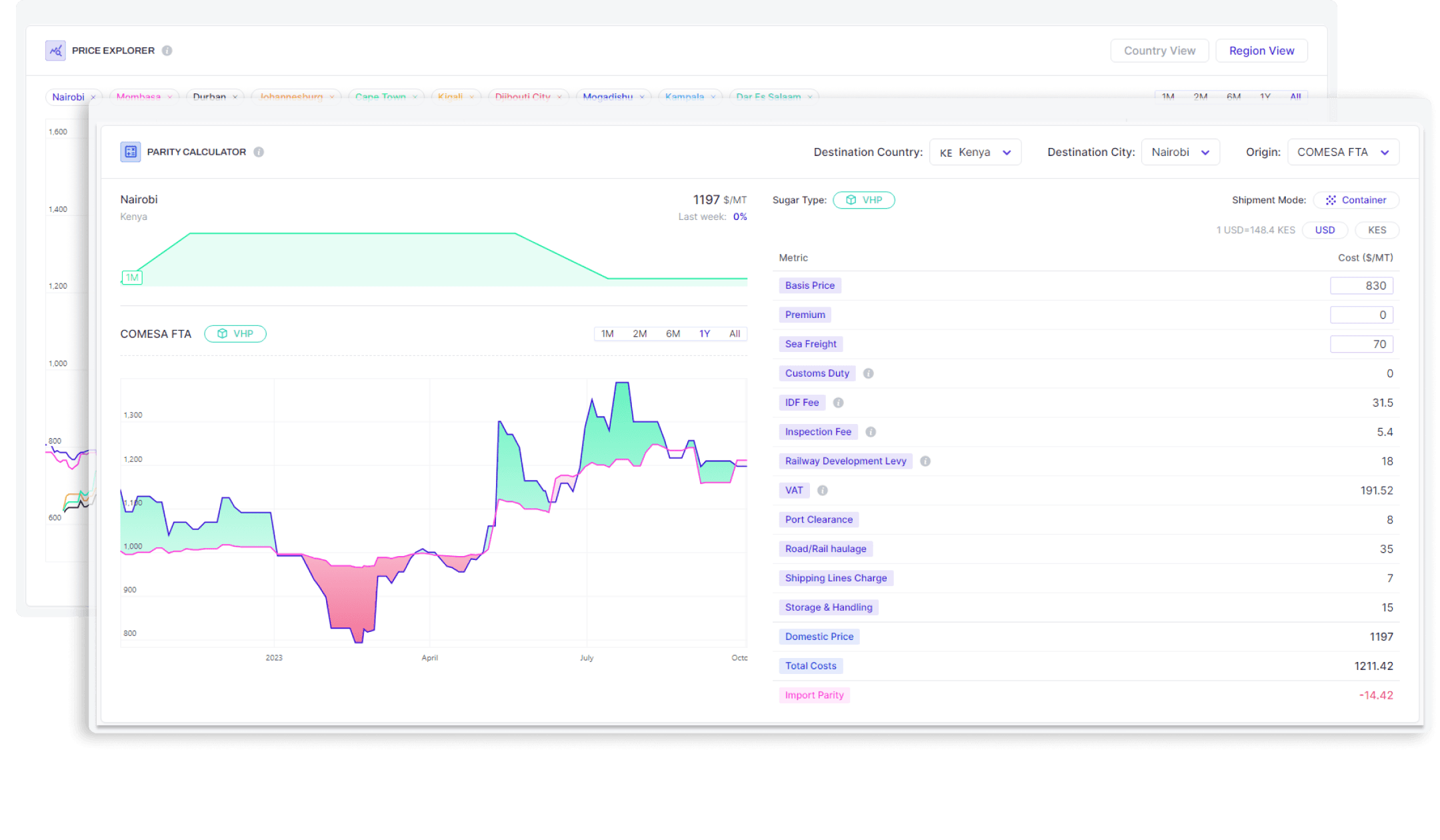Viewport: 1440px width, 840px height.
Task: Click the Parity Calculator icon
Action: click(130, 152)
